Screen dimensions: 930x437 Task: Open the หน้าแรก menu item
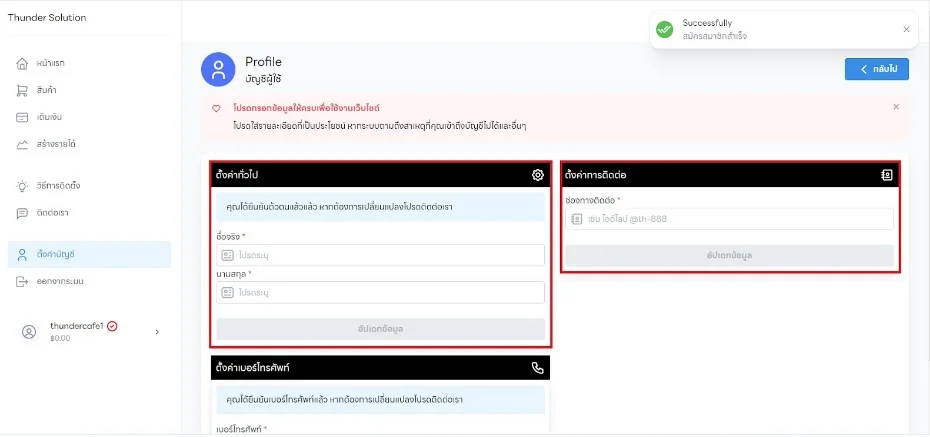(89, 63)
